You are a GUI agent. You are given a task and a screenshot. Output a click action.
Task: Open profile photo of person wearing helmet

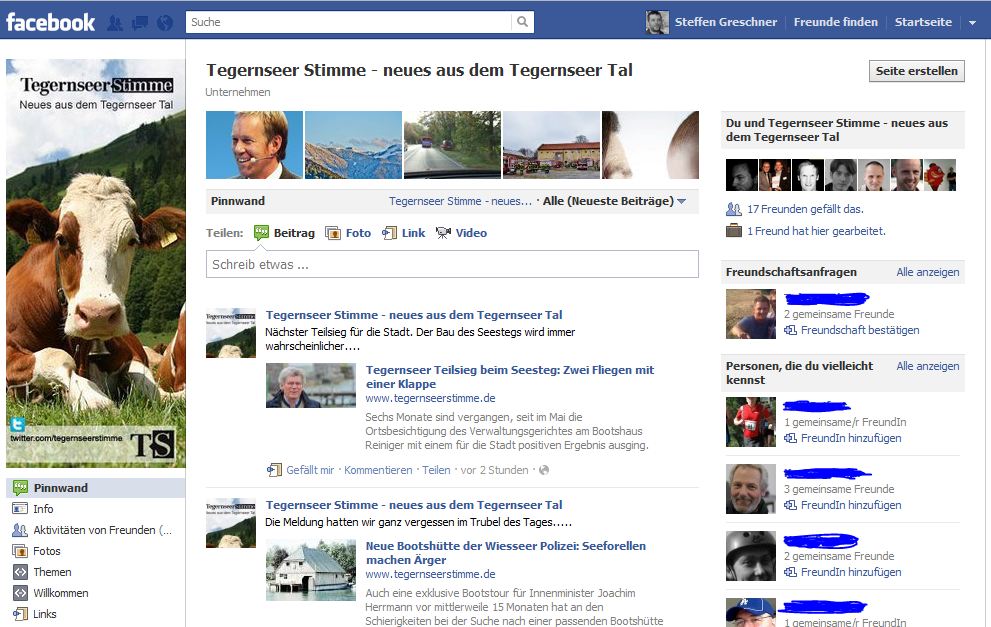tap(751, 556)
